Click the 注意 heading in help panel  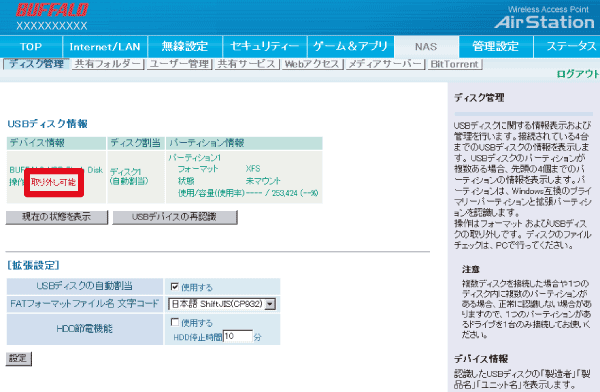coord(471,270)
